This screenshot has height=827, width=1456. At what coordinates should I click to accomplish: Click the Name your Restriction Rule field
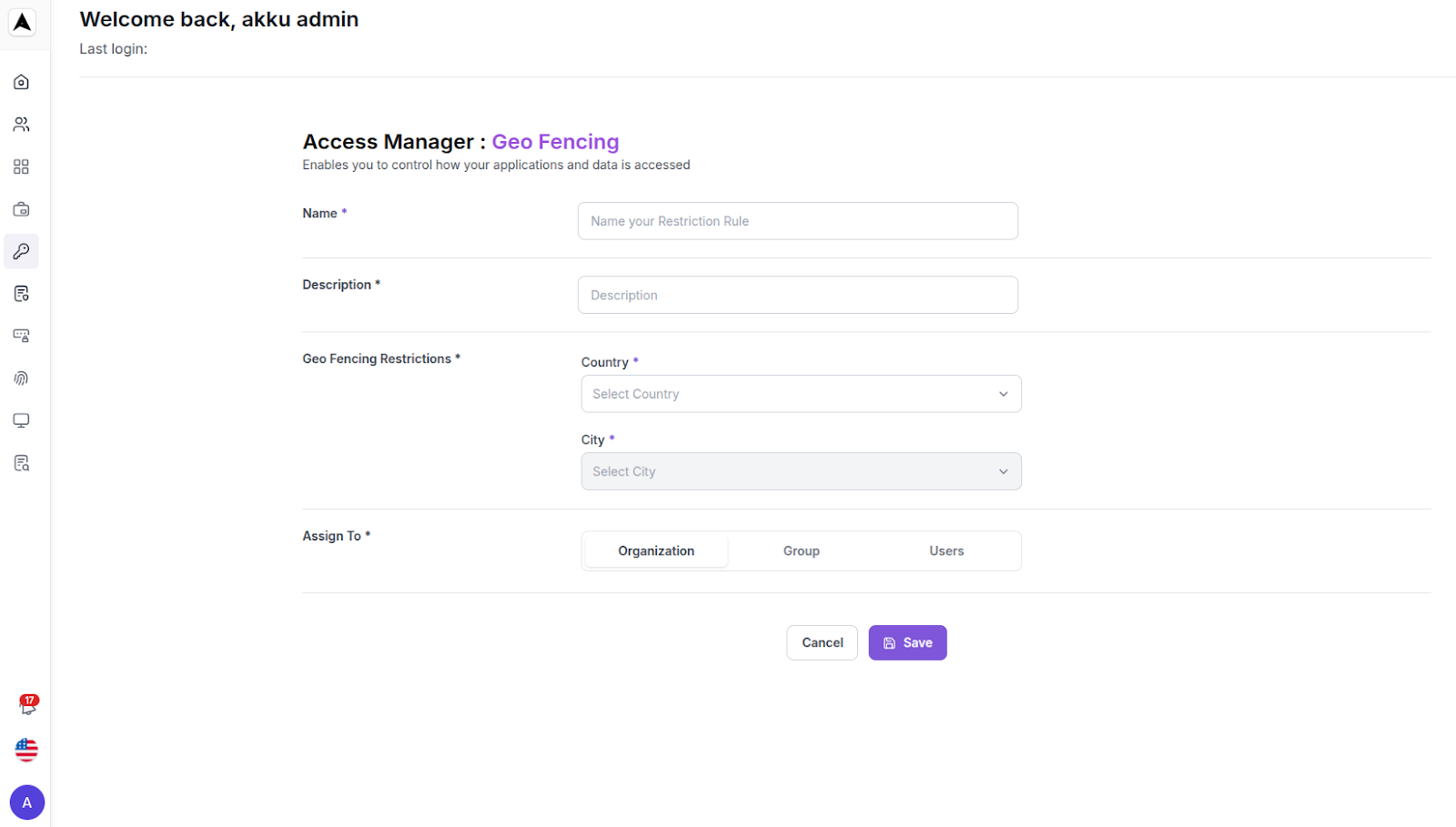797,221
